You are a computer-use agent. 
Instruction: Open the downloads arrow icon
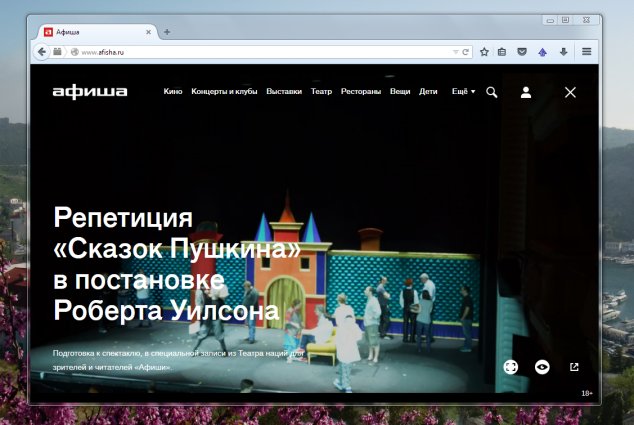tap(563, 52)
